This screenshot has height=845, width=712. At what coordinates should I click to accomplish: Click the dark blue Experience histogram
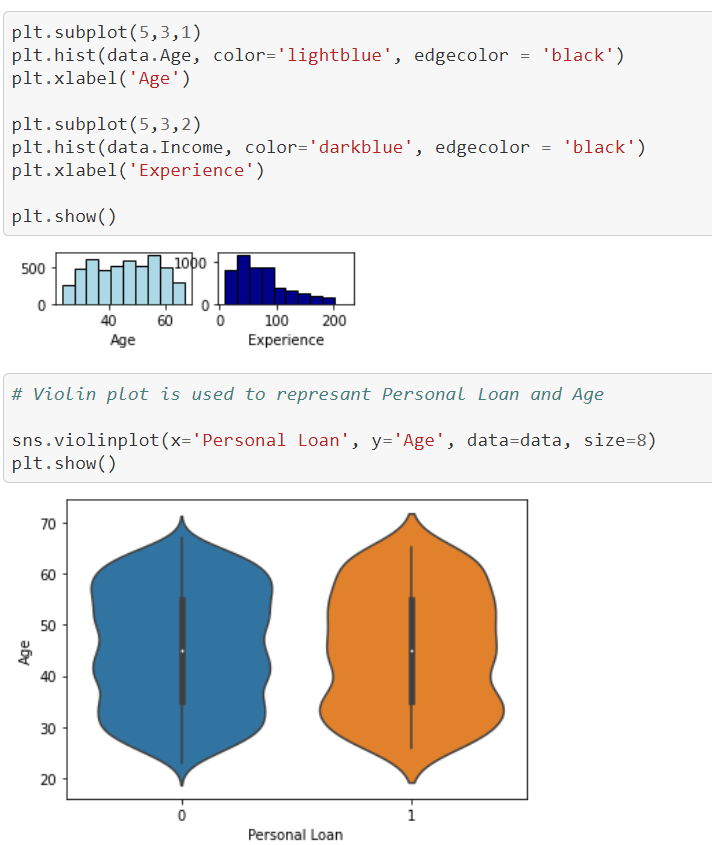pyautogui.click(x=286, y=279)
